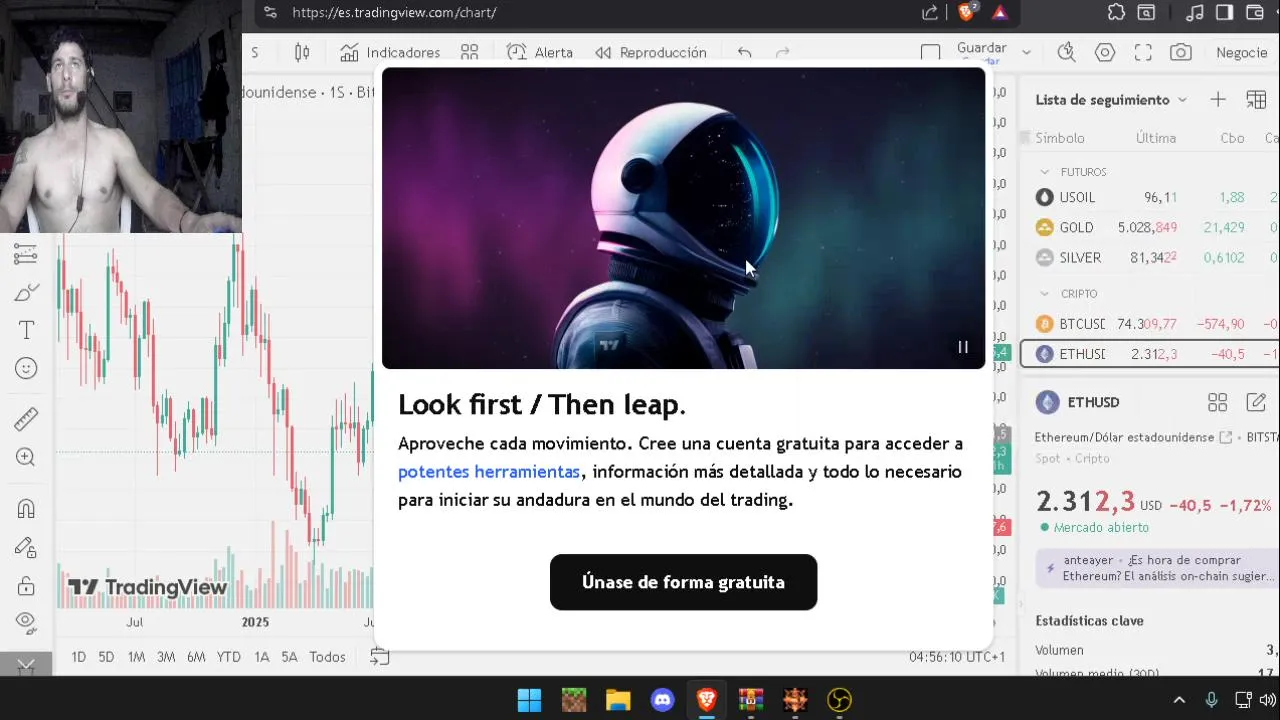Add symbol to watchlist with plus icon

[x=1218, y=99]
